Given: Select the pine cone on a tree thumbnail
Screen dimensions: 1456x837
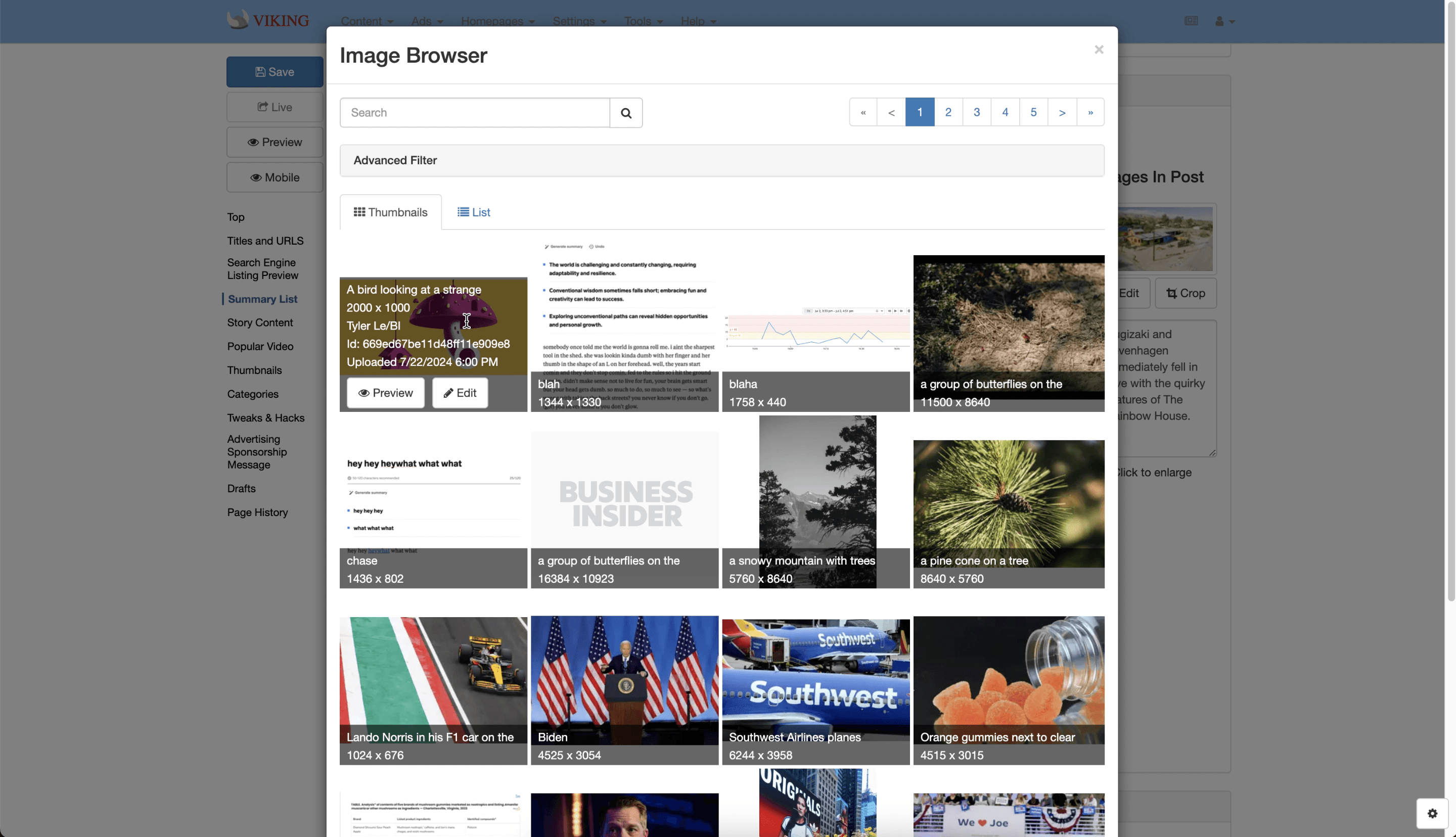Looking at the screenshot, I should tap(1008, 514).
